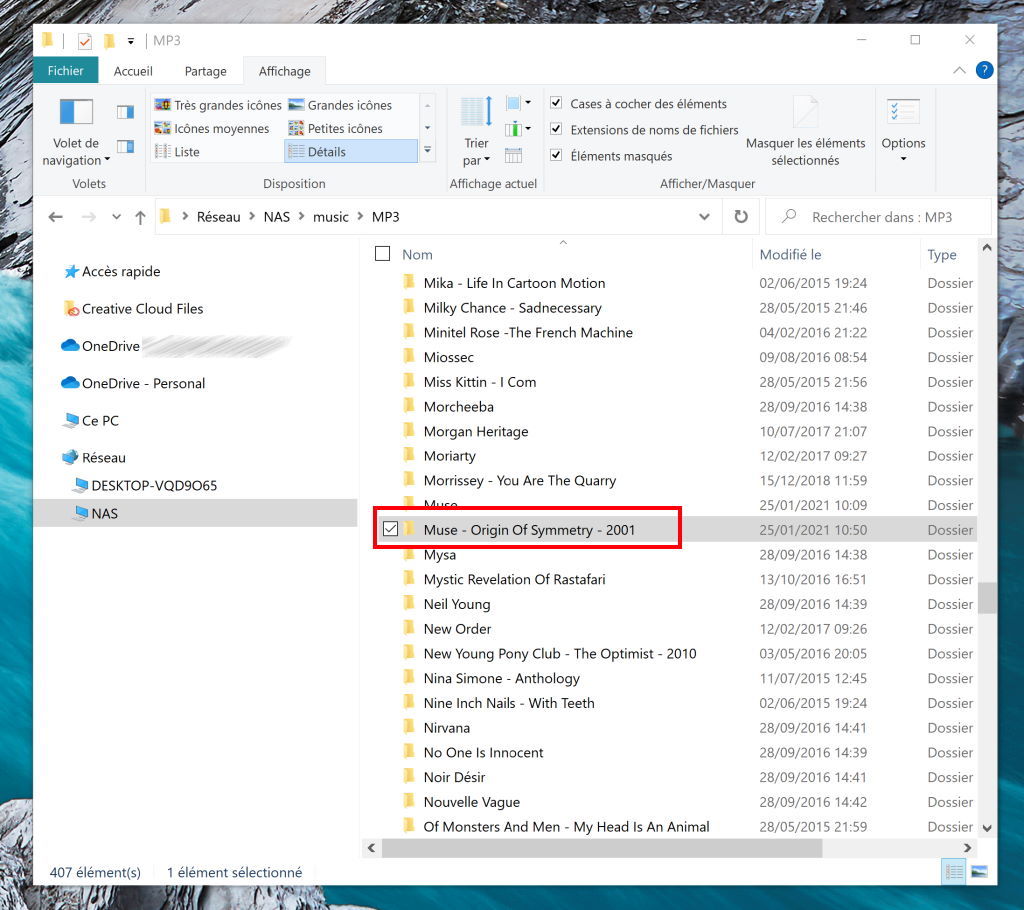This screenshot has width=1024, height=910.
Task: Click the New folder quick access icon
Action: (x=109, y=41)
